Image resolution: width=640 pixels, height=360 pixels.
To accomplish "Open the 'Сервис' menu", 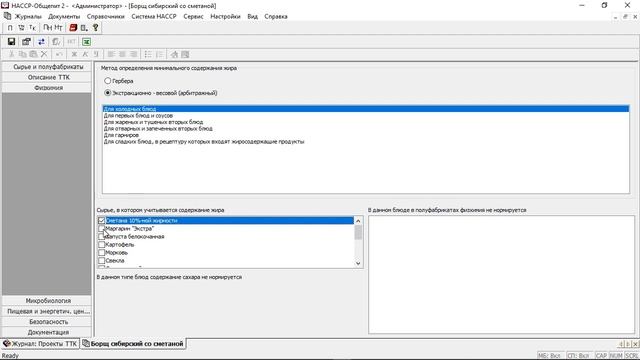I will (x=193, y=16).
